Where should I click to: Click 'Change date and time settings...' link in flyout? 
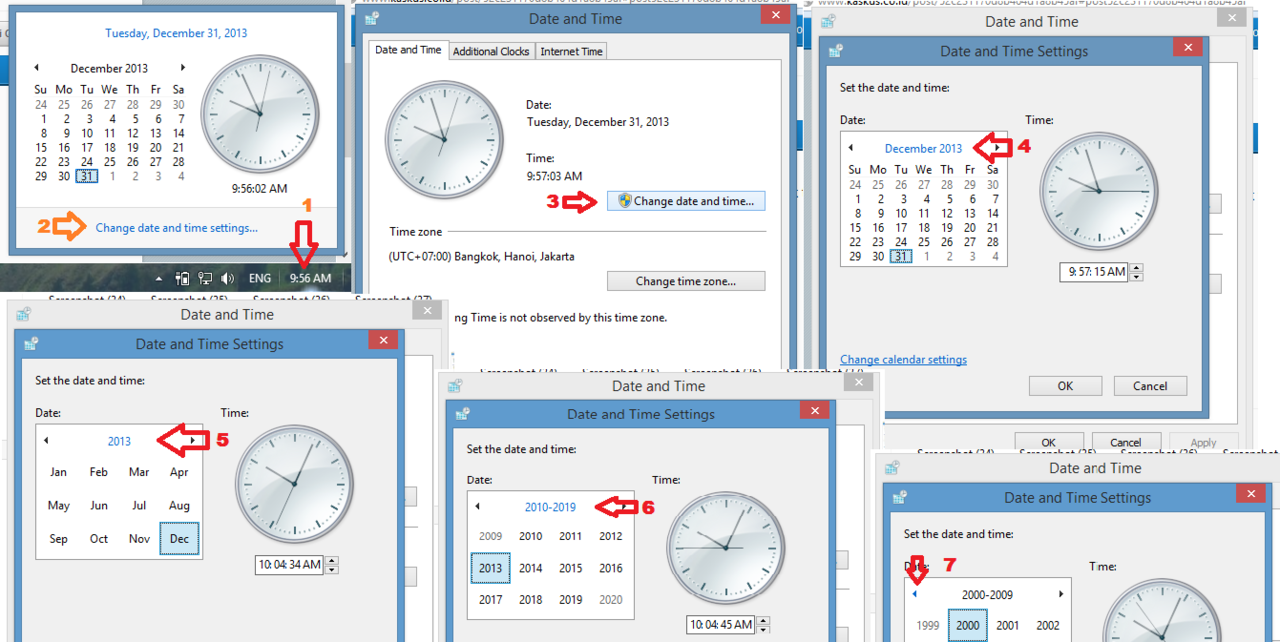pos(177,228)
